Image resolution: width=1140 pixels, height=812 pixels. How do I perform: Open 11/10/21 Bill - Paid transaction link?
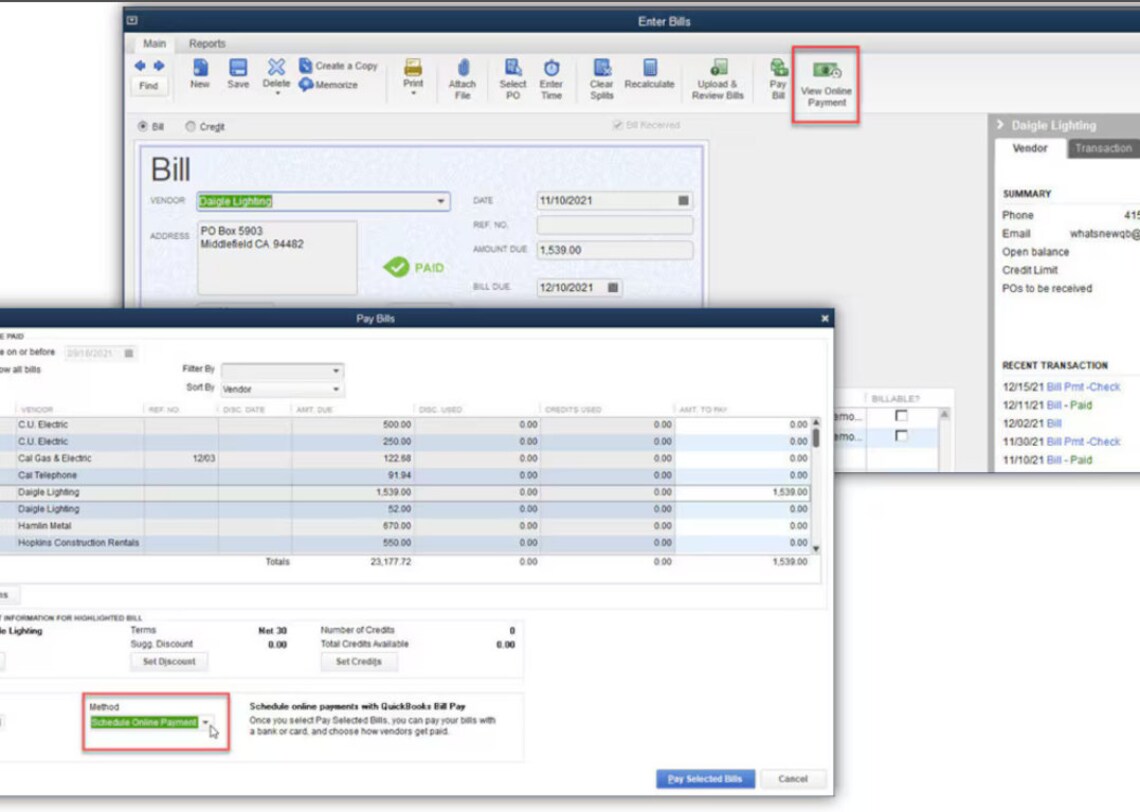pos(1069,460)
